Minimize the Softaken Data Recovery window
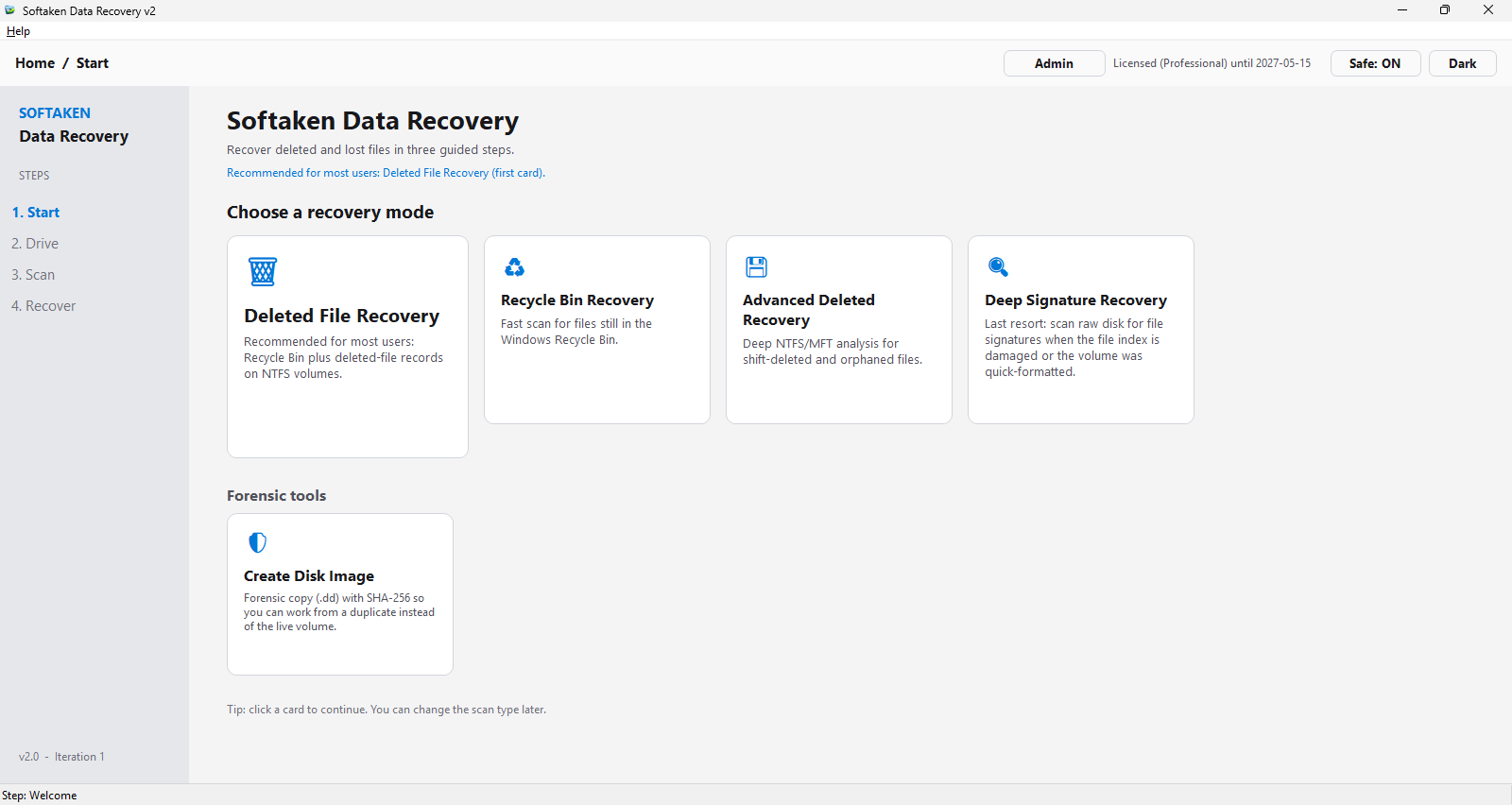This screenshot has width=1512, height=805. pyautogui.click(x=1402, y=10)
